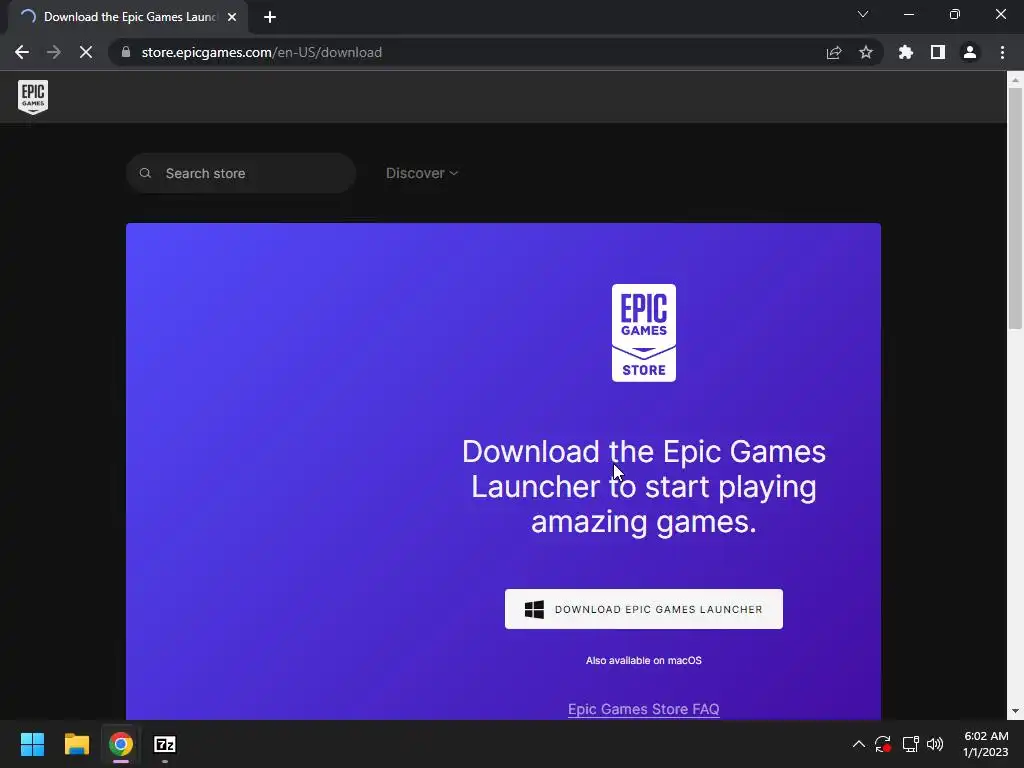Click the sync update tray icon

pyautogui.click(x=883, y=744)
